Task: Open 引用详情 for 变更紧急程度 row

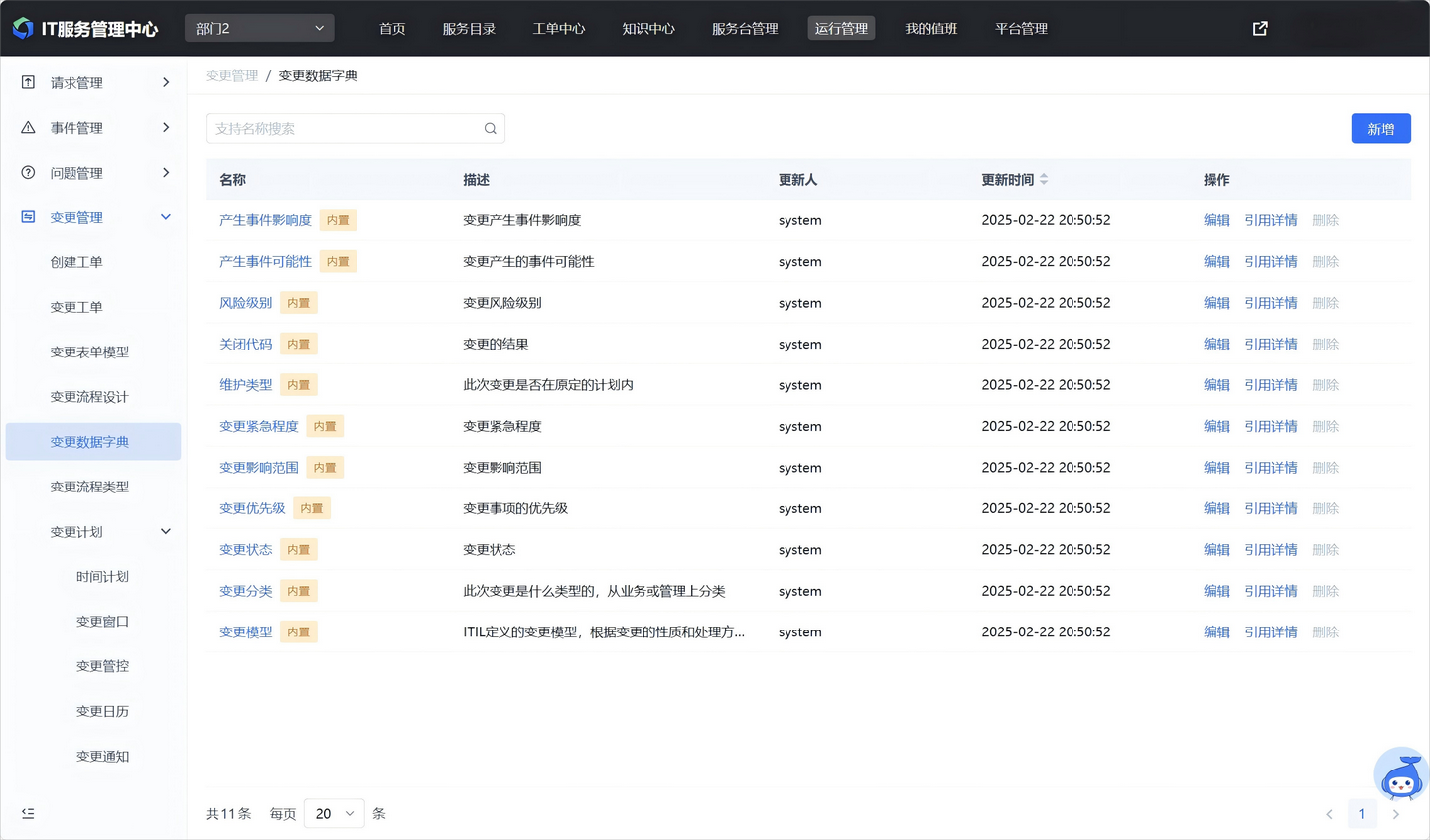Action: click(x=1271, y=427)
